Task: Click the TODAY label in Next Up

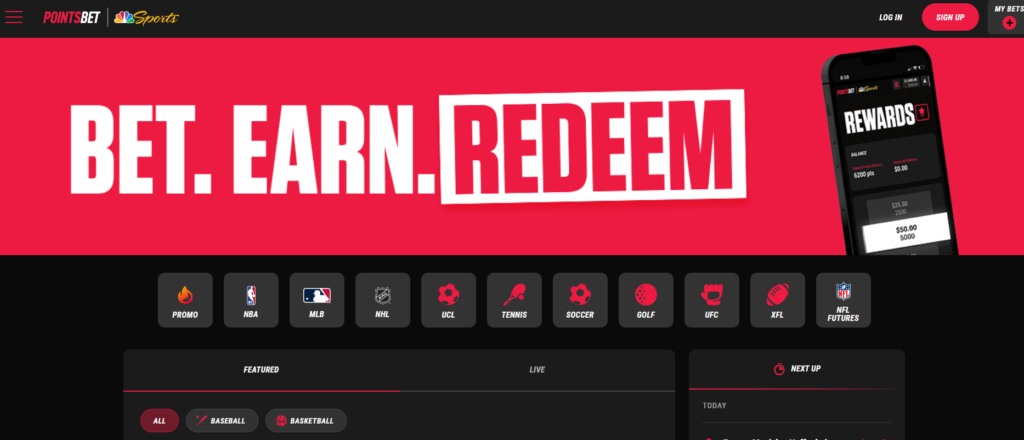Action: (714, 406)
